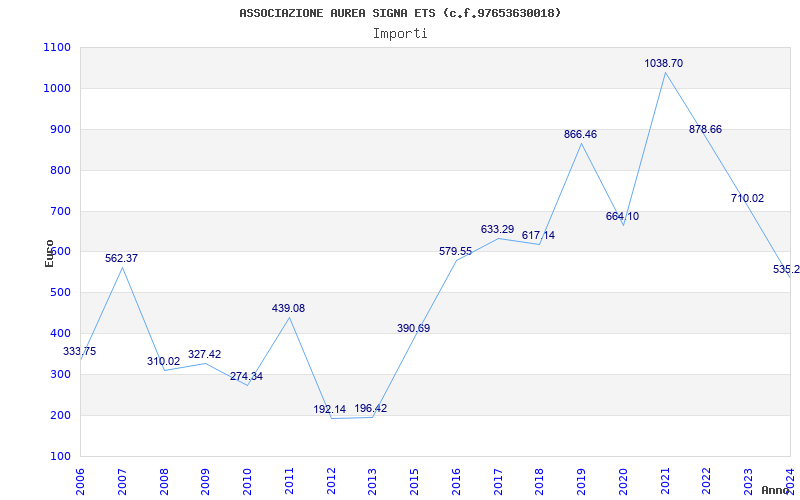This screenshot has height=500, width=800.
Task: Click the 633.29 data label
Action: pyautogui.click(x=497, y=229)
